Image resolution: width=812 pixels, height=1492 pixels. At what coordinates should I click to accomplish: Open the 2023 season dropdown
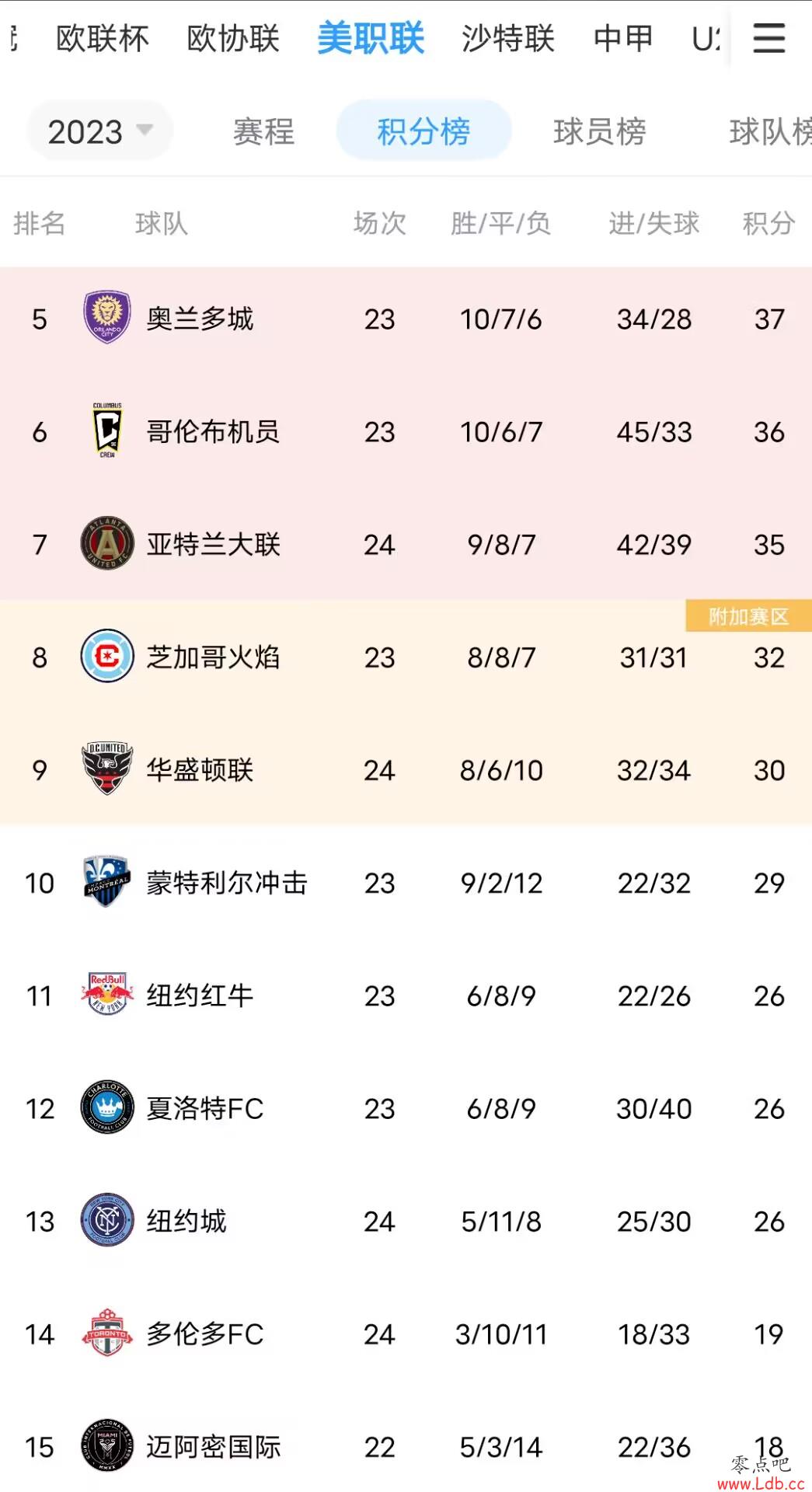[99, 131]
